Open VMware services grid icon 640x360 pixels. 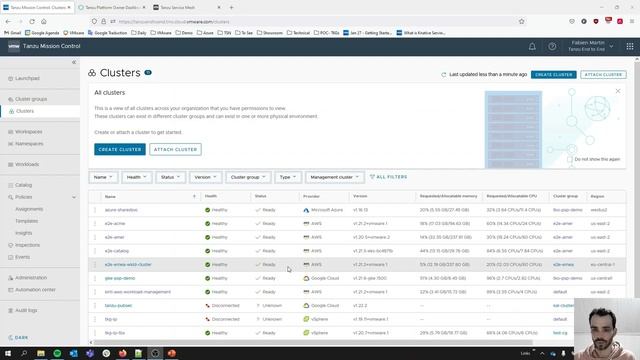coord(630,47)
